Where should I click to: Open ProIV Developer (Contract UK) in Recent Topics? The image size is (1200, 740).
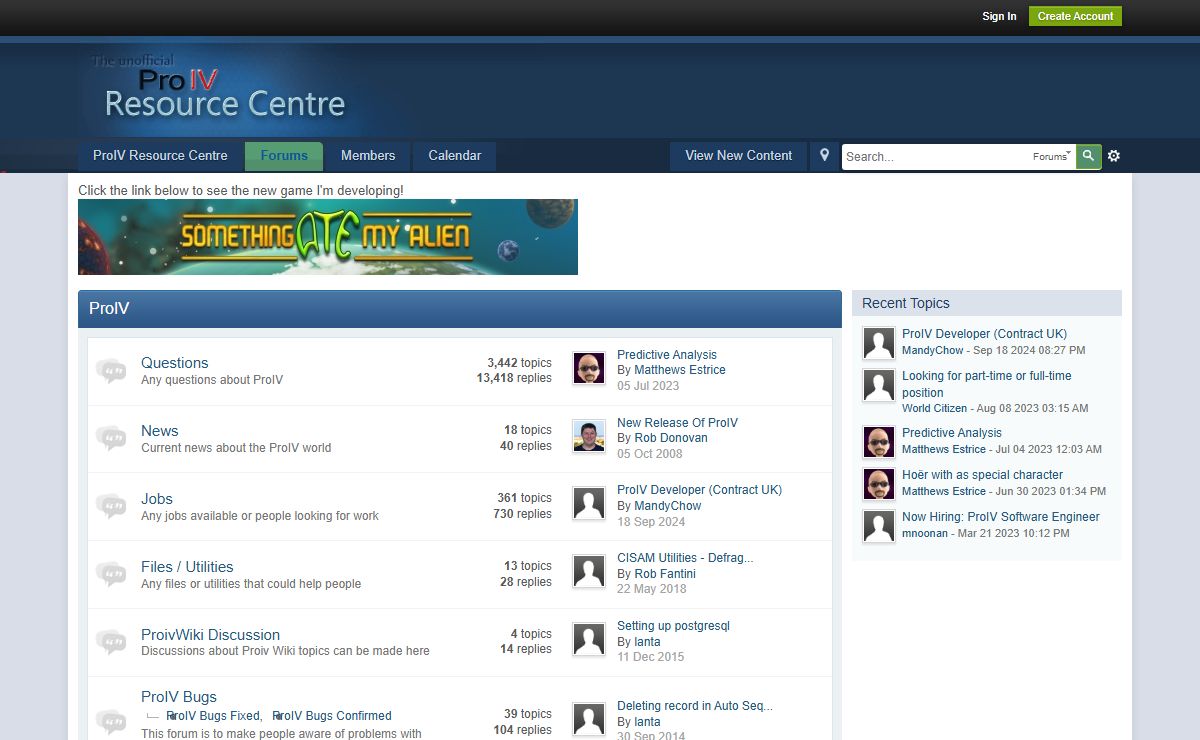tap(984, 334)
